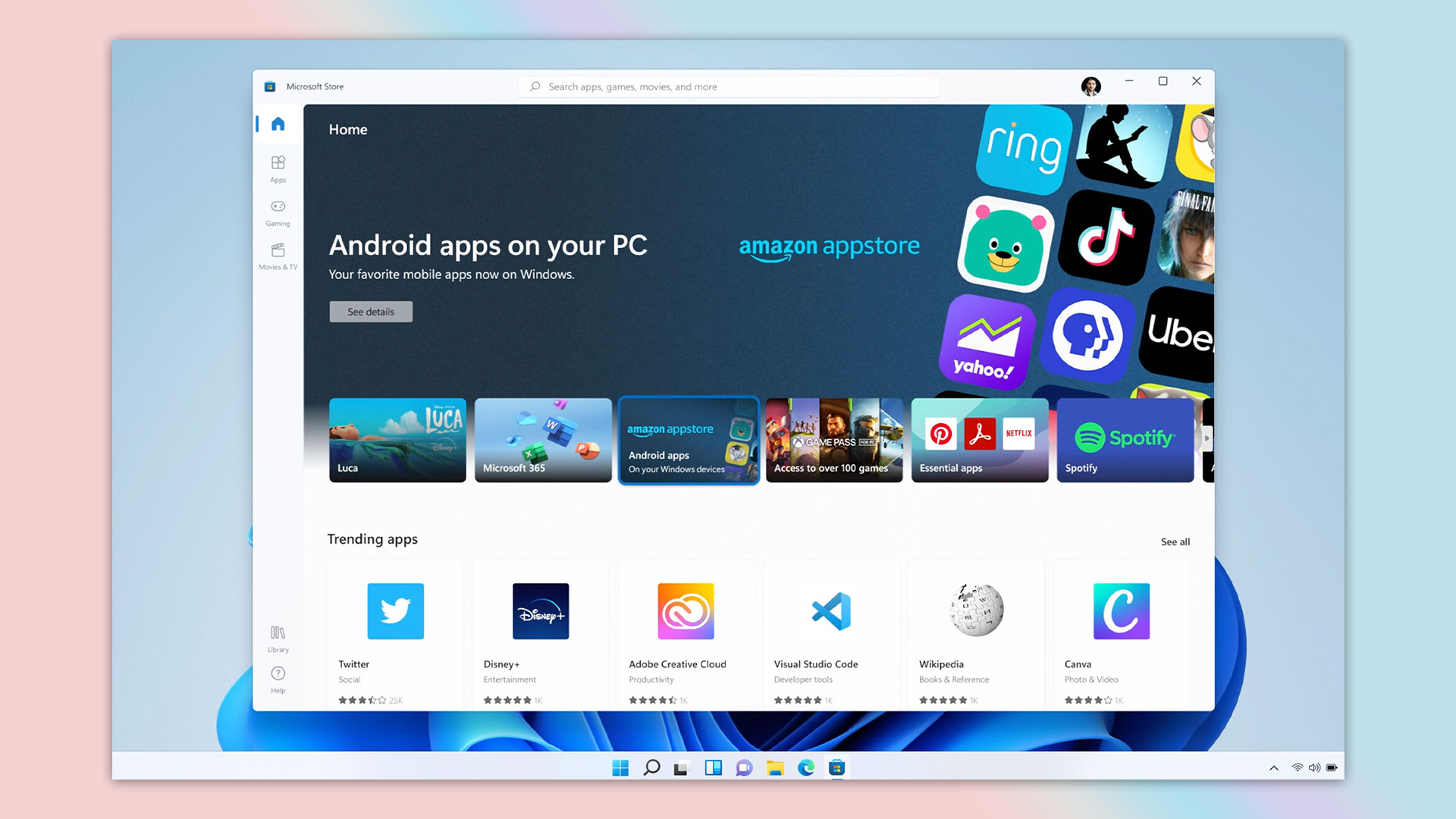Click the Help question mark icon
This screenshot has height=819, width=1456.
[x=278, y=673]
